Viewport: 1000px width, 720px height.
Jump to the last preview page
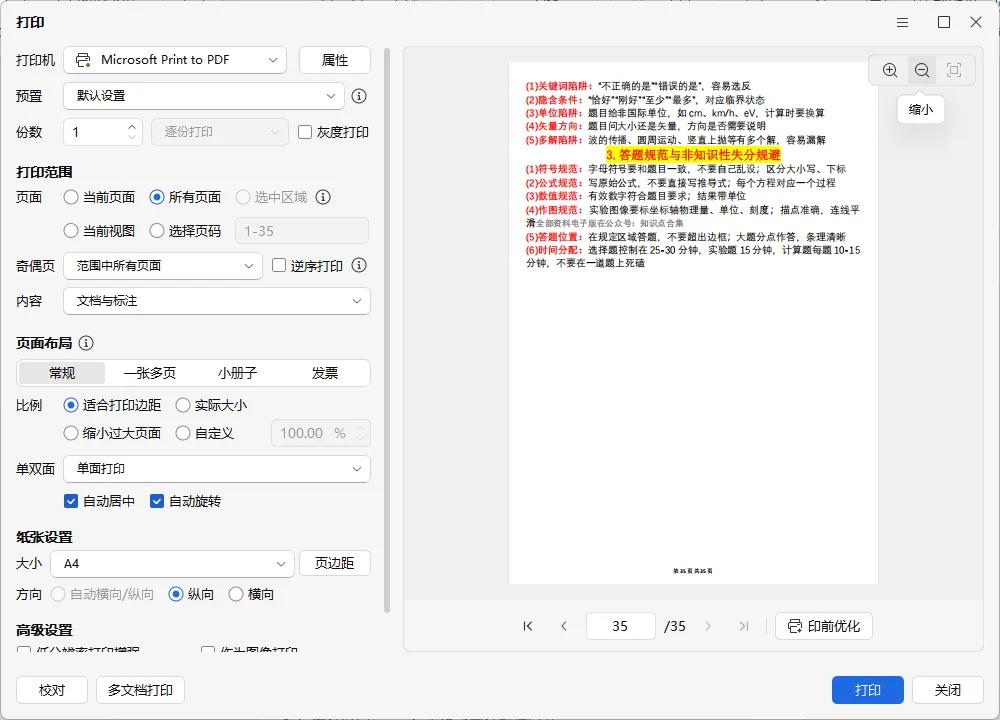pos(744,626)
